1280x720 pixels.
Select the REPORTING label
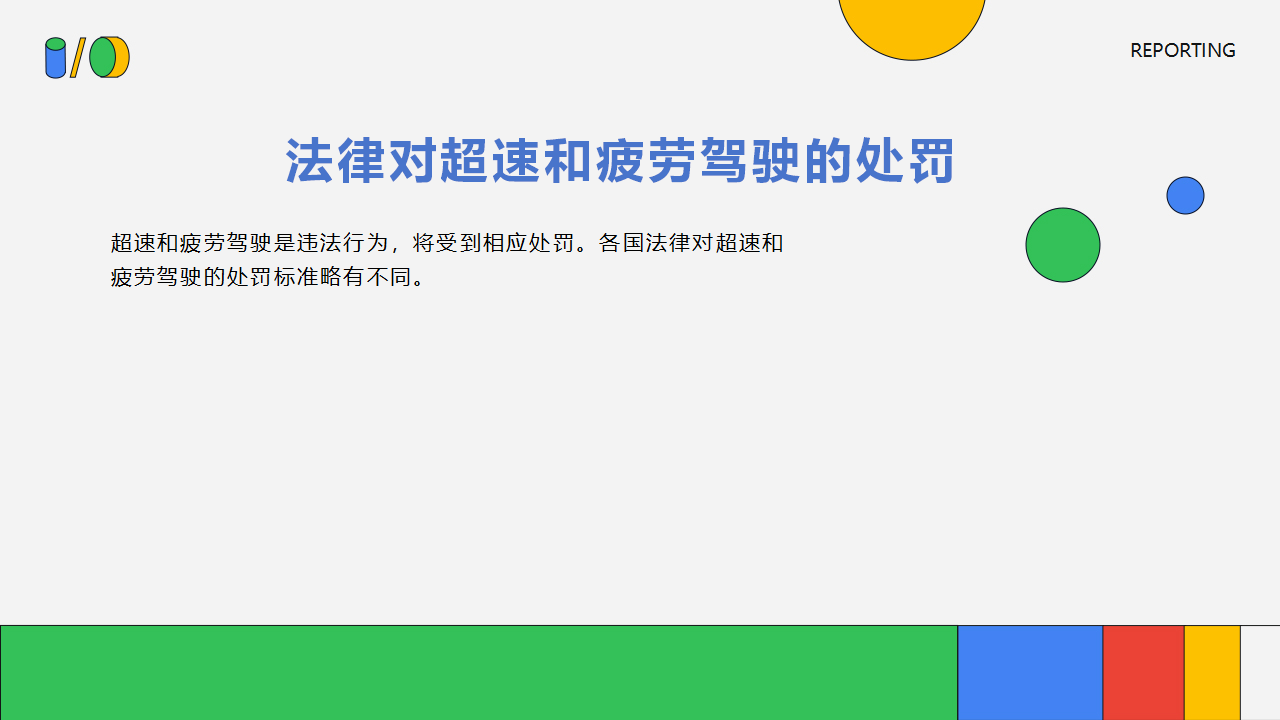1183,50
